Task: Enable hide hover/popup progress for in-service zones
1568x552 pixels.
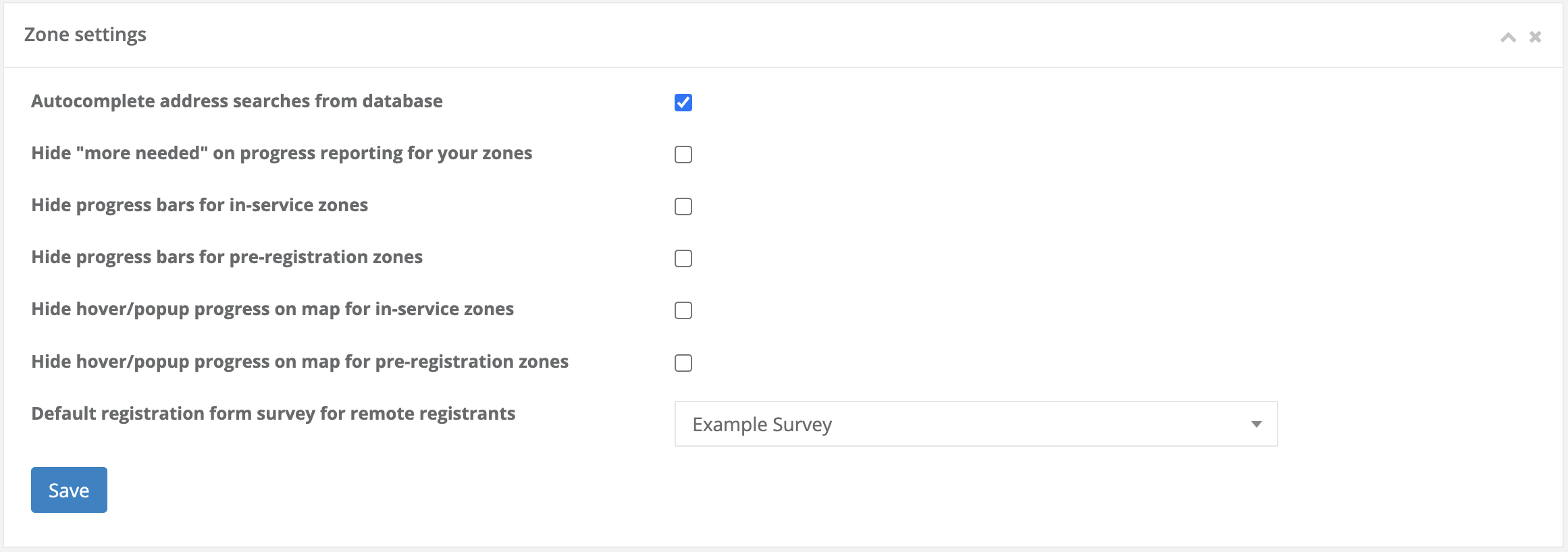Action: [683, 310]
